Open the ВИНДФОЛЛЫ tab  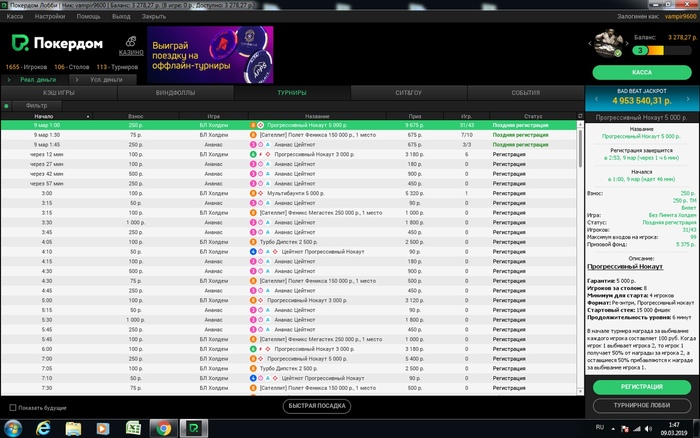175,93
